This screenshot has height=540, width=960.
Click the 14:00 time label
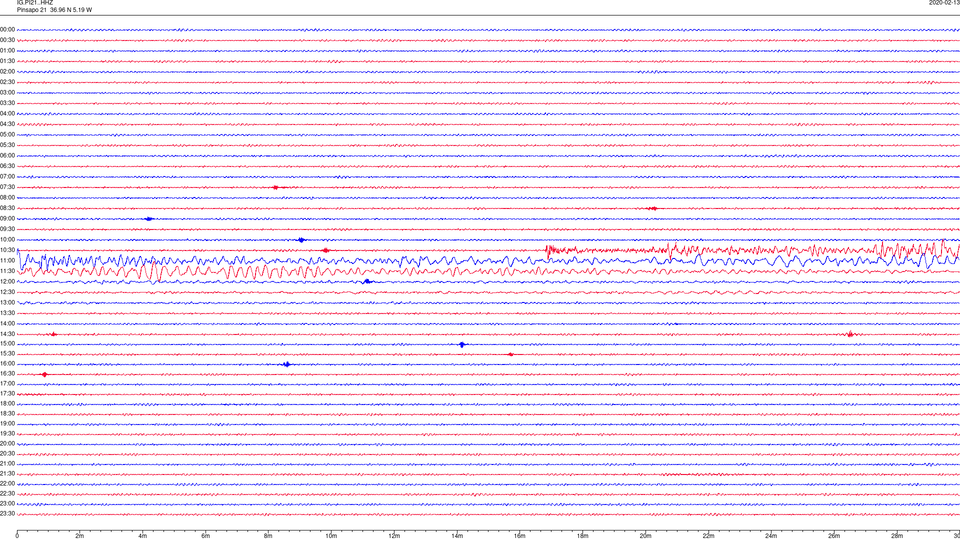(x=7, y=323)
